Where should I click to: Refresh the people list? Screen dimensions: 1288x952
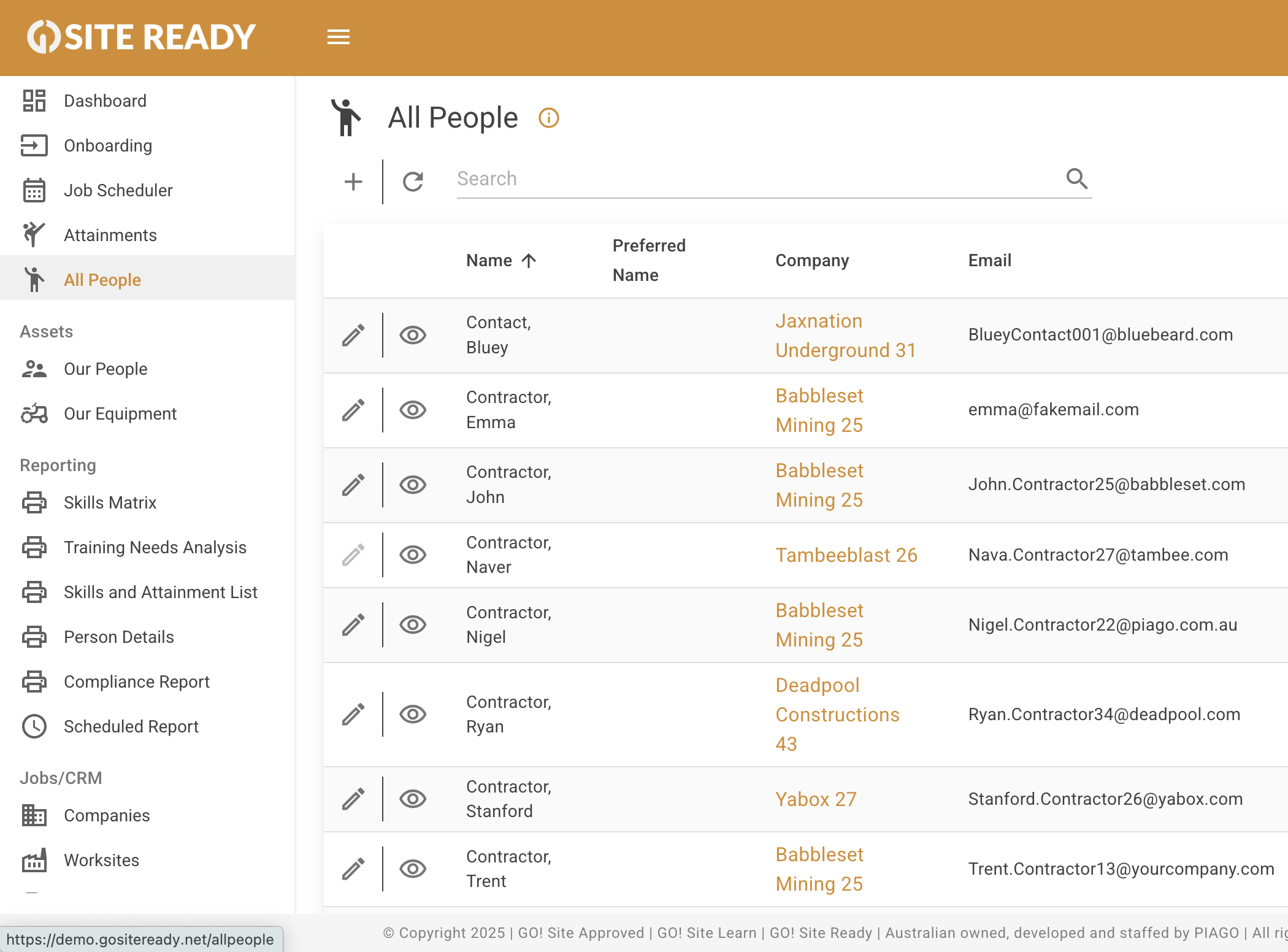pos(413,182)
